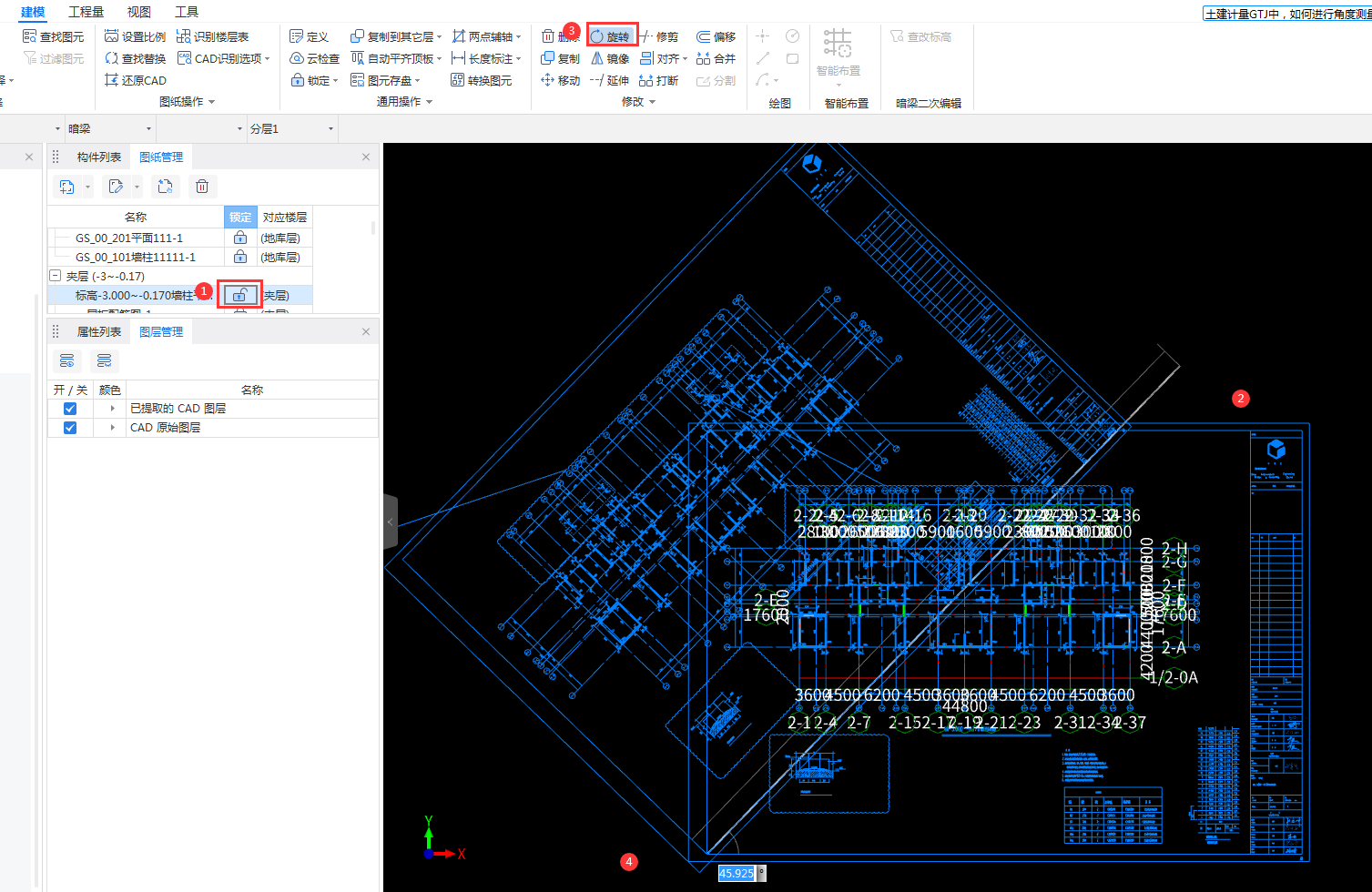Select the 旋转 (rotate) tool
Screen dimensions: 1372x892
611,36
